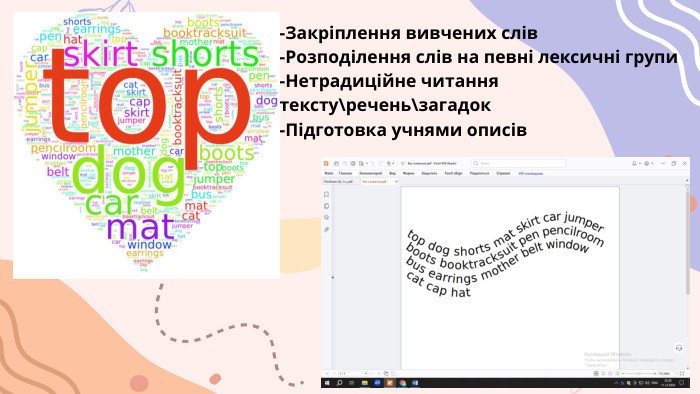700x394 pixels.
Task: Click the zoom percentage value box
Action: [x=666, y=373]
